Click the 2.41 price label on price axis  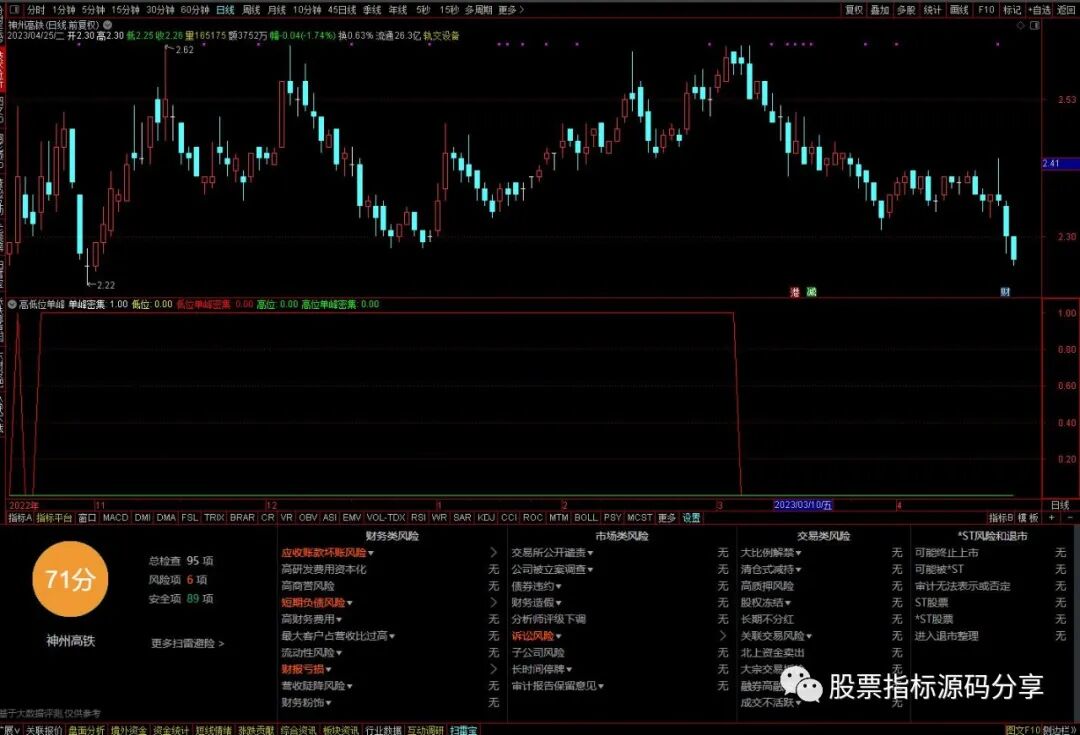coord(1060,163)
